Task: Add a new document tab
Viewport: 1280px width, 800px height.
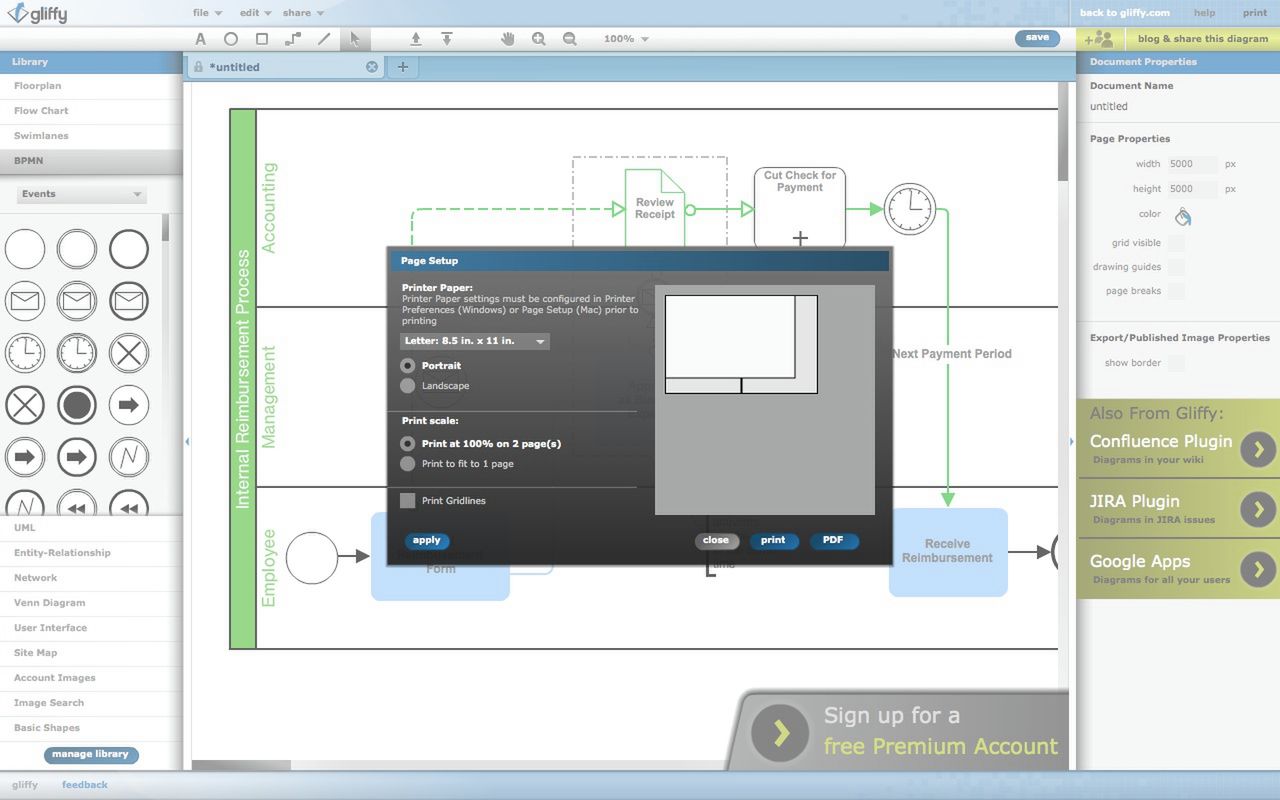Action: point(403,67)
